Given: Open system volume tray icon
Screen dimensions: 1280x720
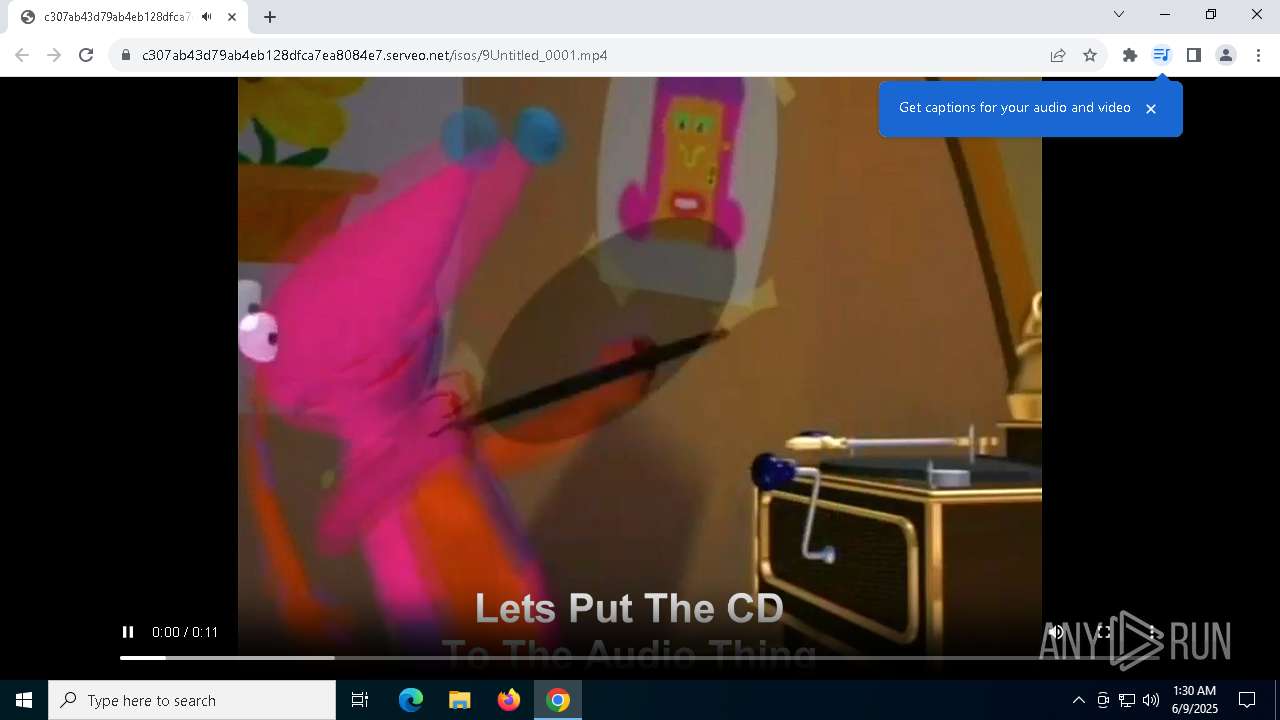Looking at the screenshot, I should tap(1151, 700).
